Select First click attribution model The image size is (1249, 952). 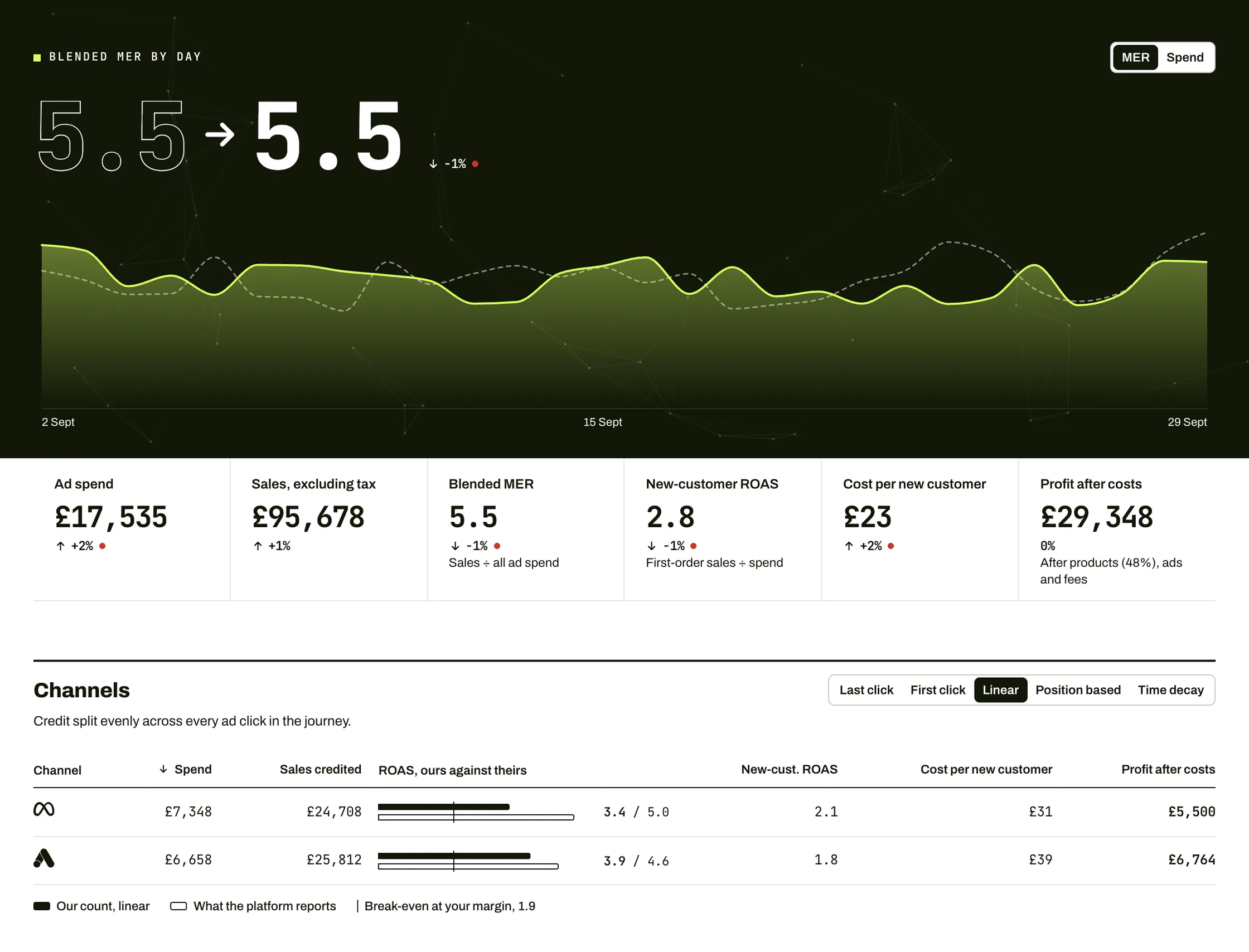tap(937, 689)
